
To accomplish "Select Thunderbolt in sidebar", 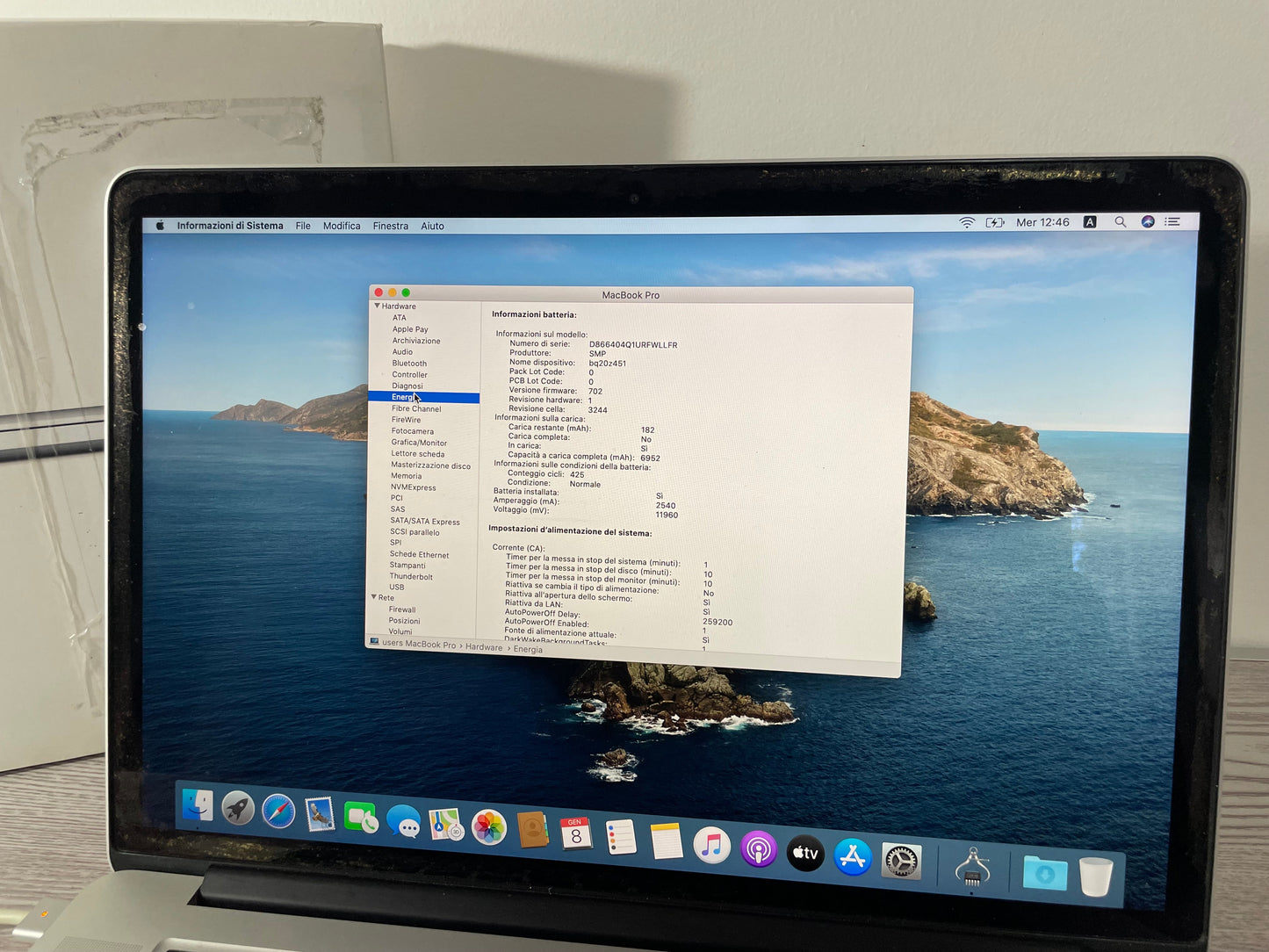I will [x=411, y=577].
